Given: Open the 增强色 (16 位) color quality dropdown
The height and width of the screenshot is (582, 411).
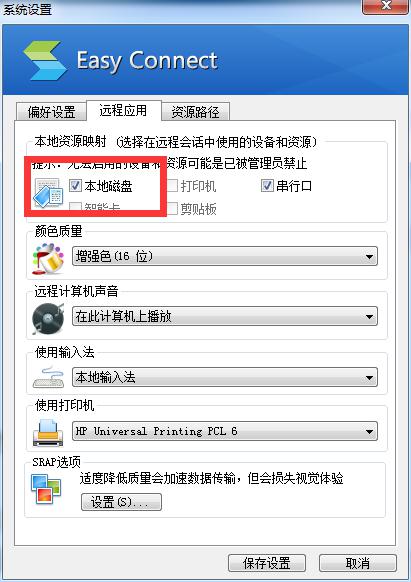Looking at the screenshot, I should point(225,256).
